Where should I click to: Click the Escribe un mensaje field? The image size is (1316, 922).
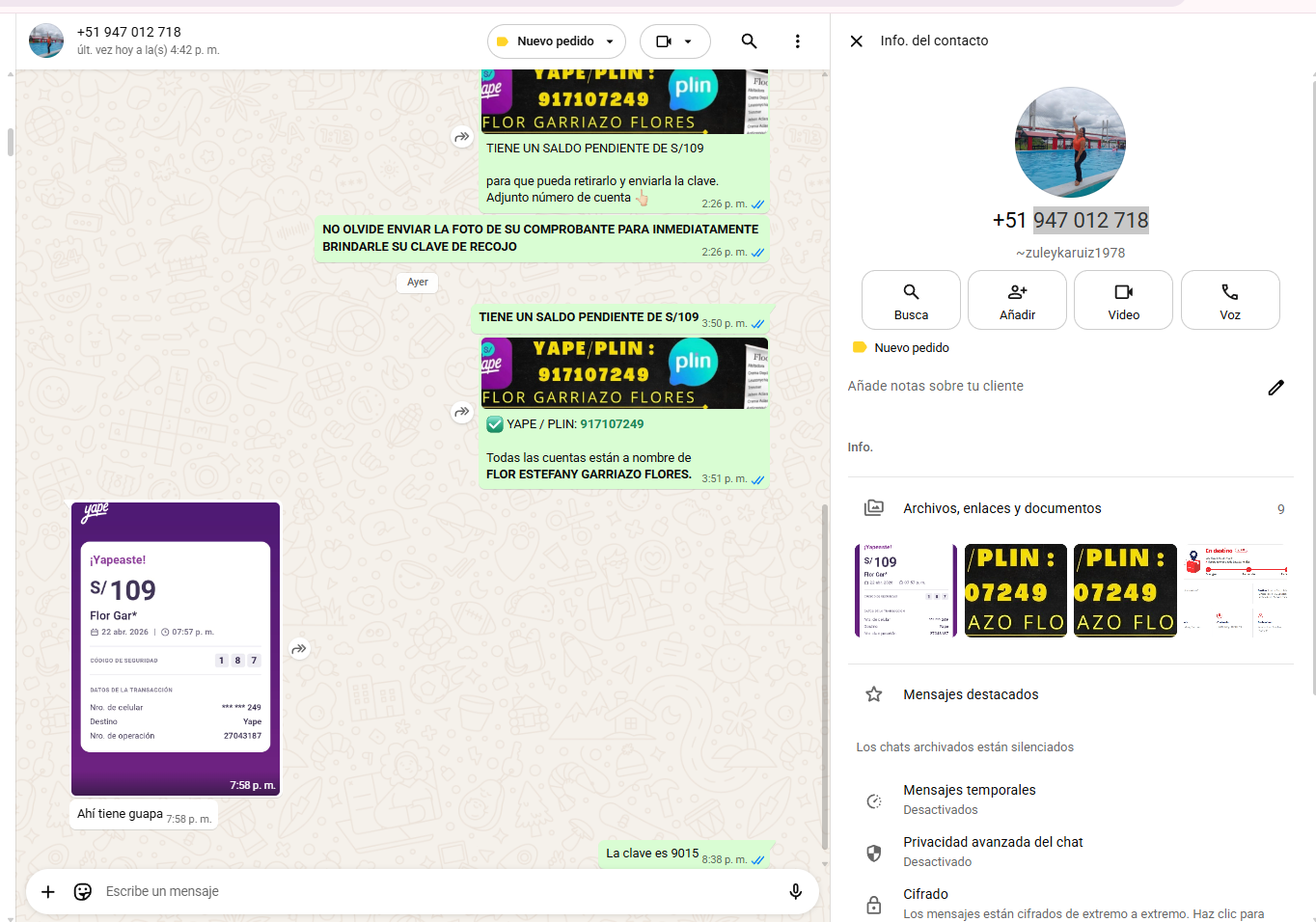[434, 891]
